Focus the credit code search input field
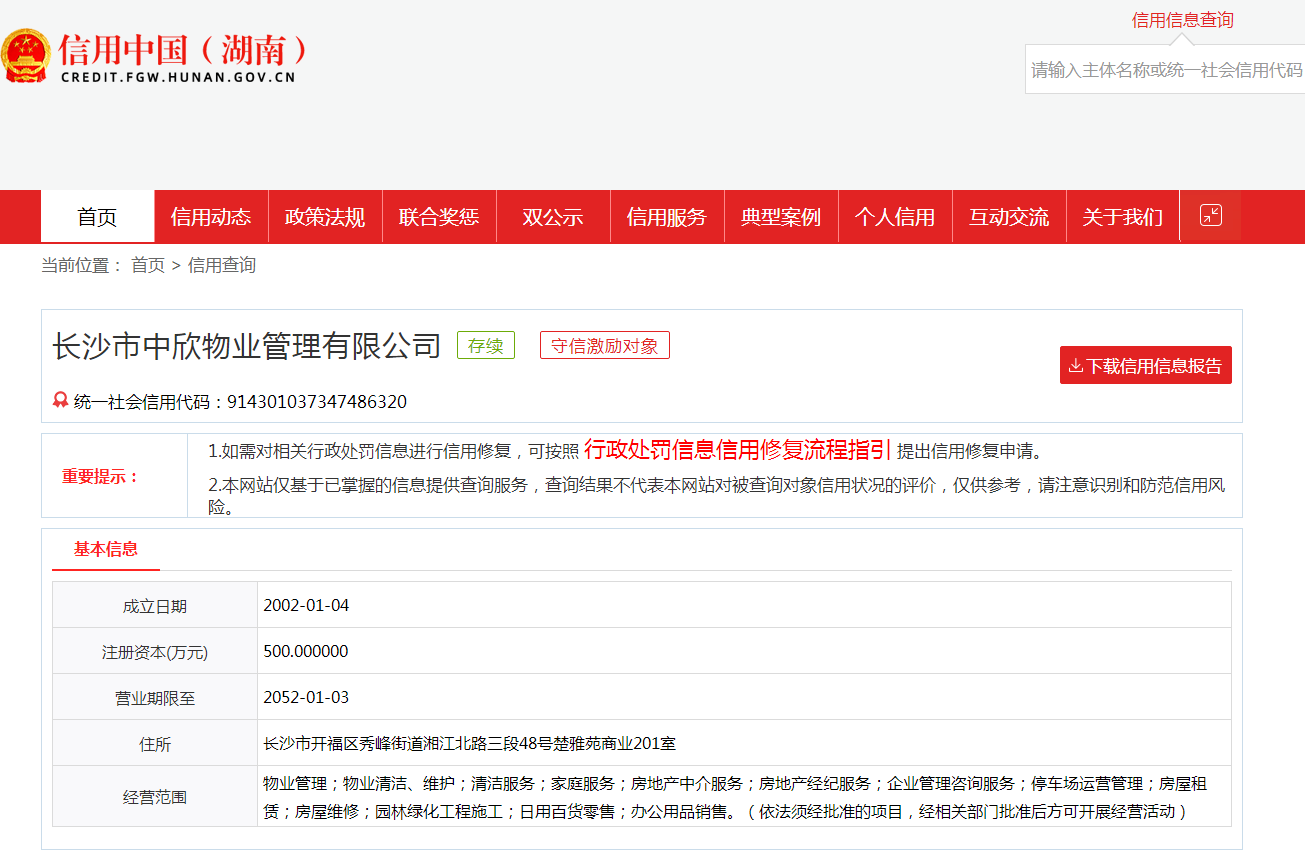 (x=1166, y=70)
